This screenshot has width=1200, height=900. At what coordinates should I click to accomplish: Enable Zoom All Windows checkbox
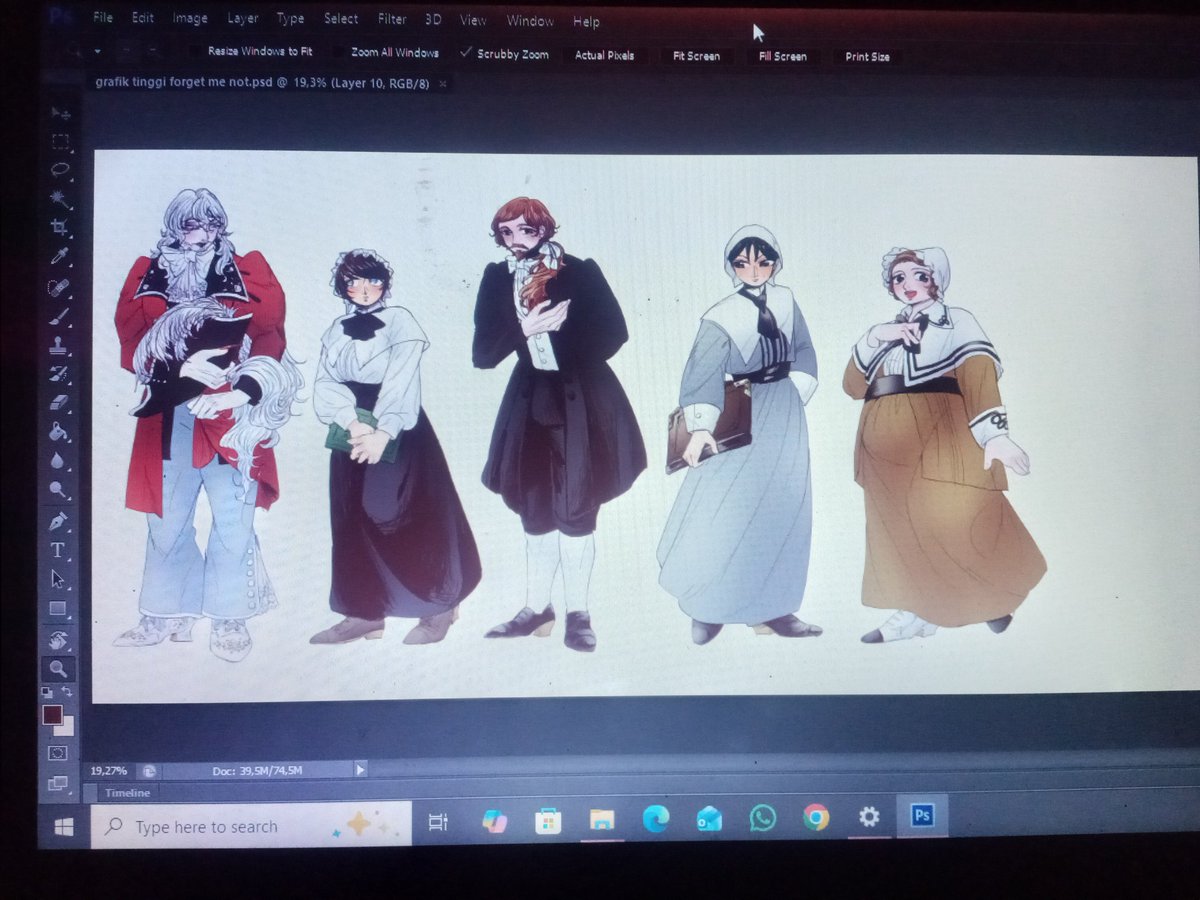338,51
